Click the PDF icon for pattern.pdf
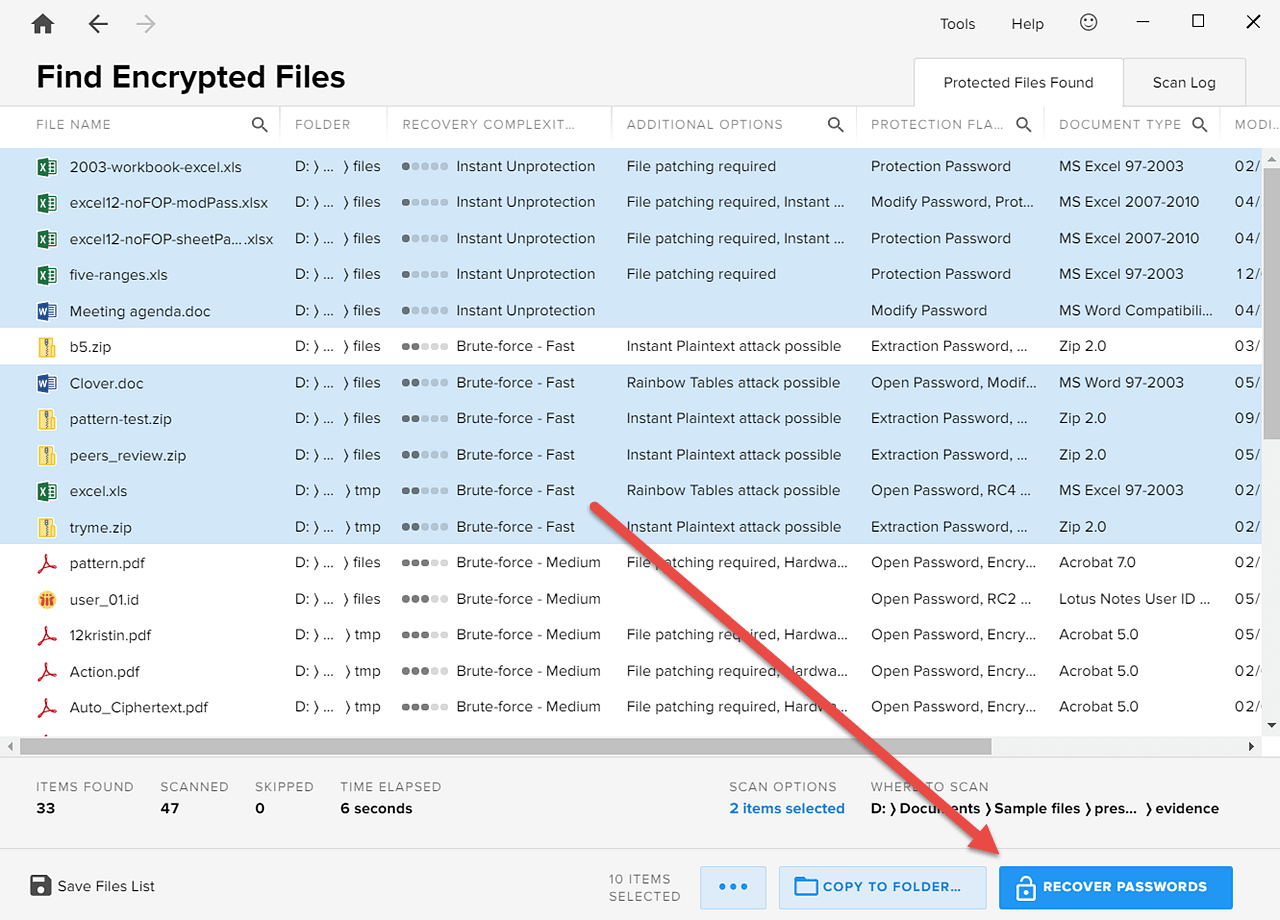 pos(47,563)
